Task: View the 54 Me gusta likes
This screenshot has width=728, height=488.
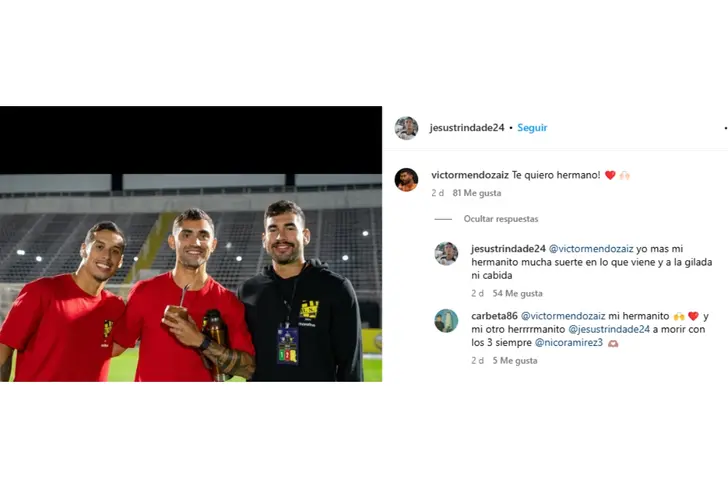Action: click(517, 293)
